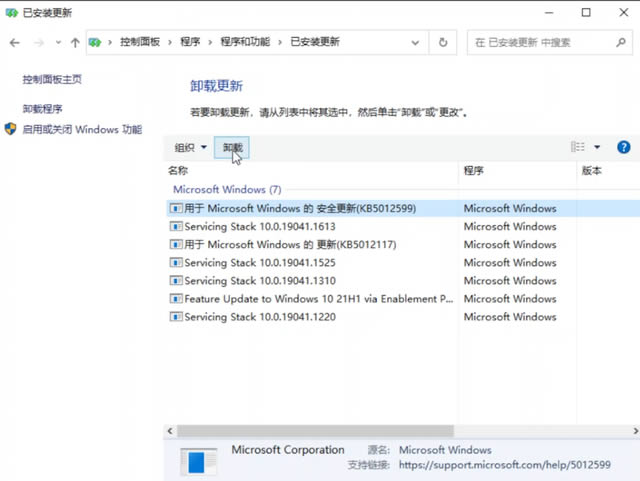The width and height of the screenshot is (640, 481).
Task: Go back with the Back arrow
Action: pyautogui.click(x=15, y=42)
